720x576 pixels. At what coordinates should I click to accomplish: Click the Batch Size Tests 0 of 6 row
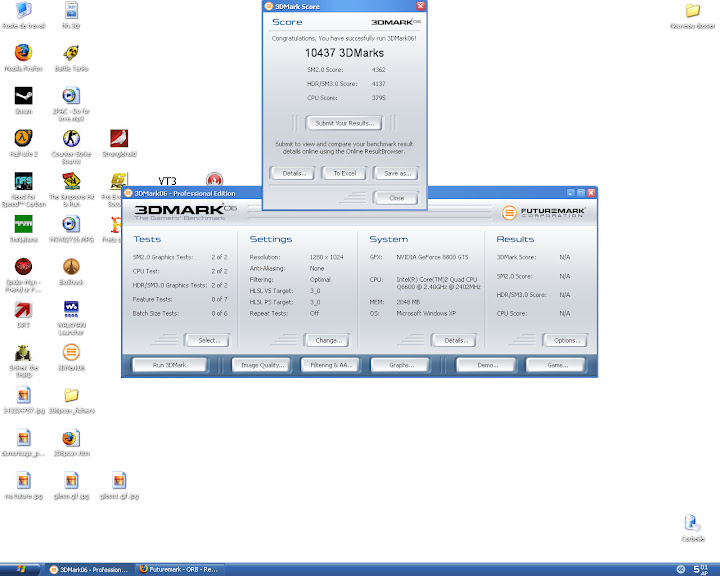(180, 313)
